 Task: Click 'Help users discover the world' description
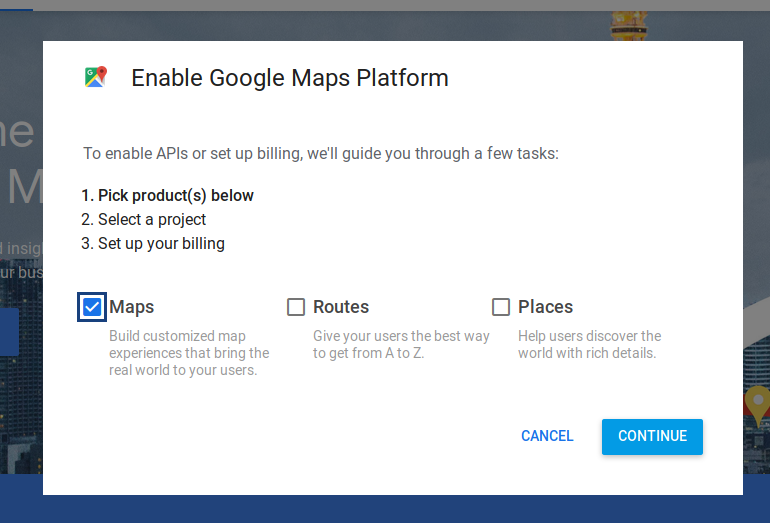(x=589, y=344)
